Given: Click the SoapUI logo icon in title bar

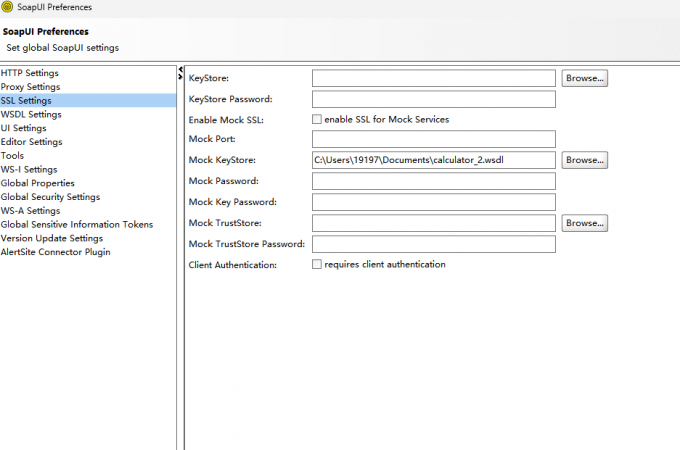Looking at the screenshot, I should 7,7.
